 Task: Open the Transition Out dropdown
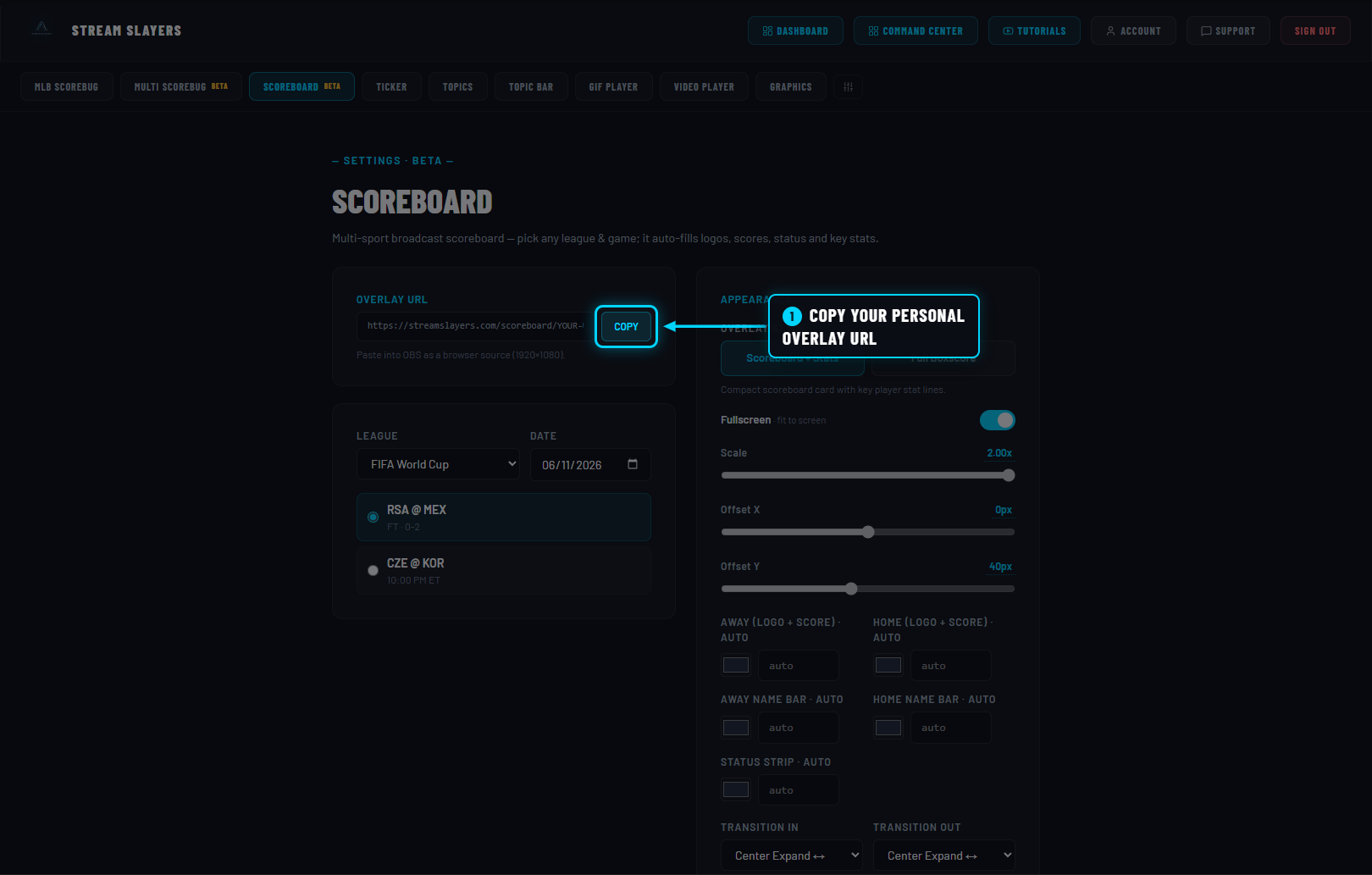point(944,856)
